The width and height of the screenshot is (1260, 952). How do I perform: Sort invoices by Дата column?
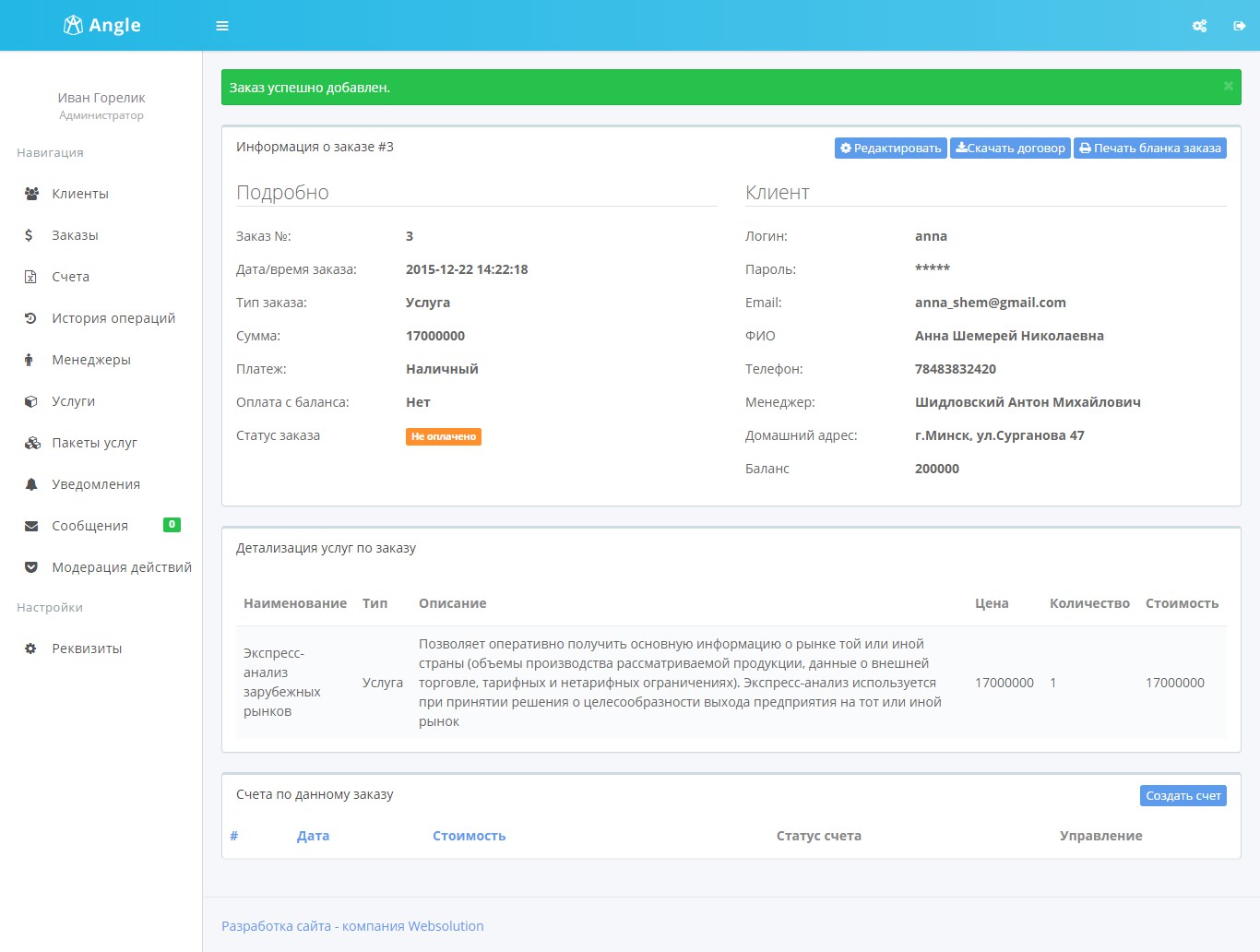[313, 836]
